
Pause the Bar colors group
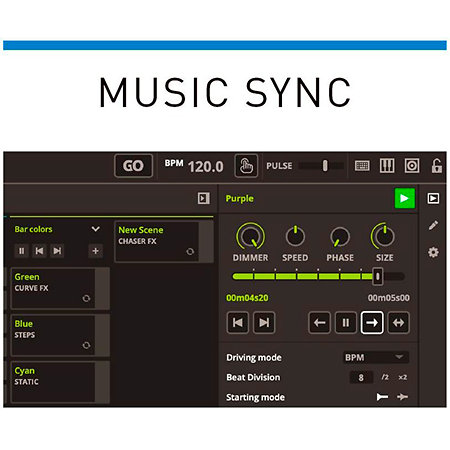point(22,251)
